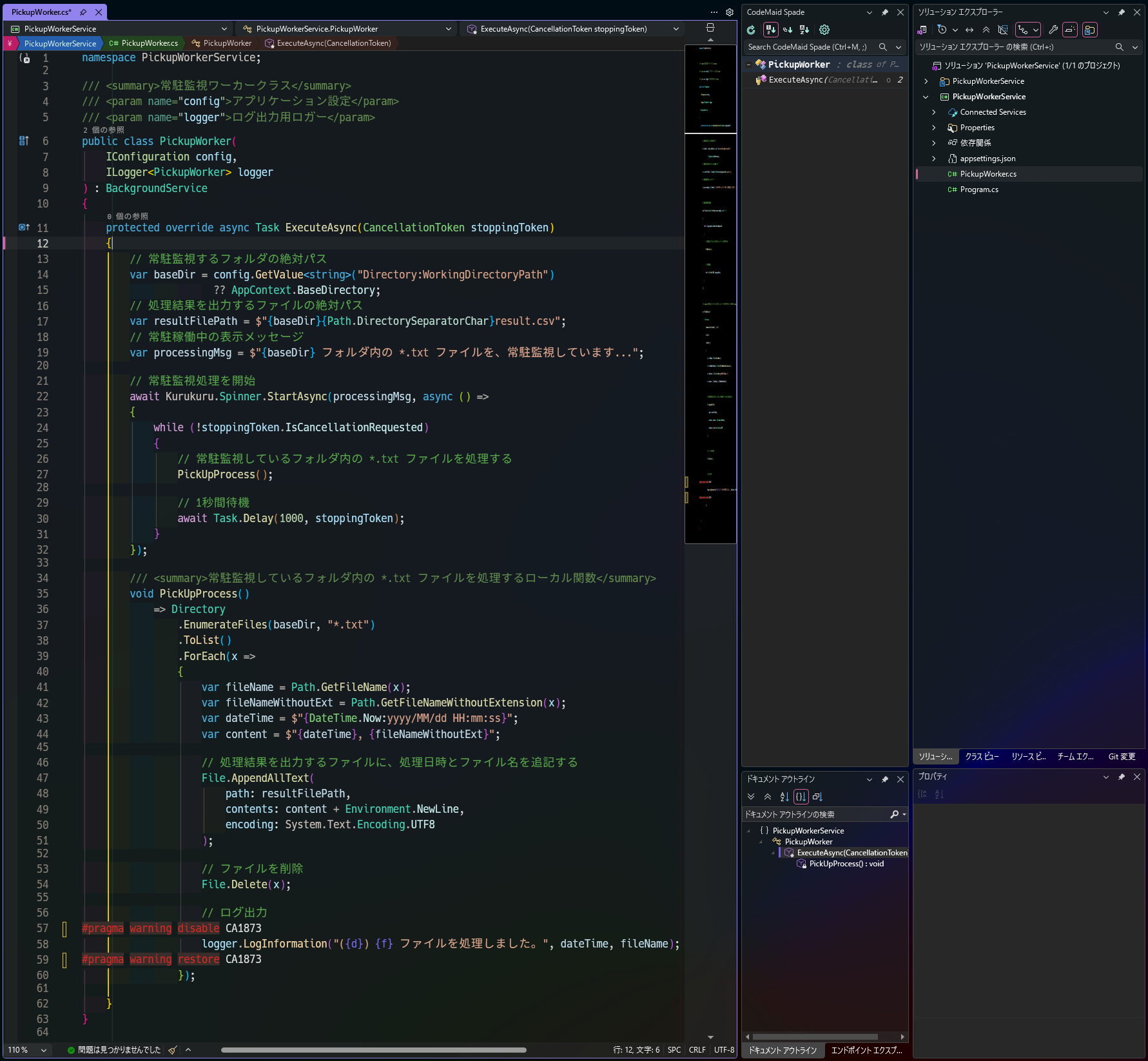Select ExecuteAsync in CodeMaid Spade

click(824, 80)
